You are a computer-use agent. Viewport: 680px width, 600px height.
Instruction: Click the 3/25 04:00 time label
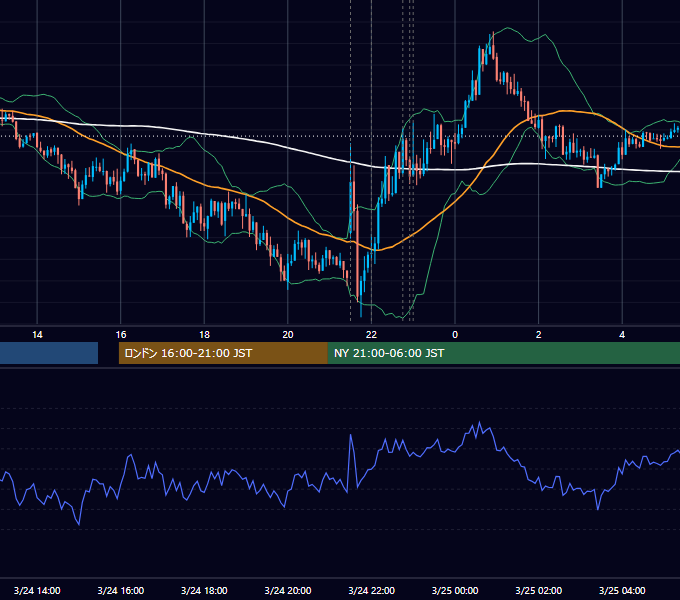click(x=622, y=590)
